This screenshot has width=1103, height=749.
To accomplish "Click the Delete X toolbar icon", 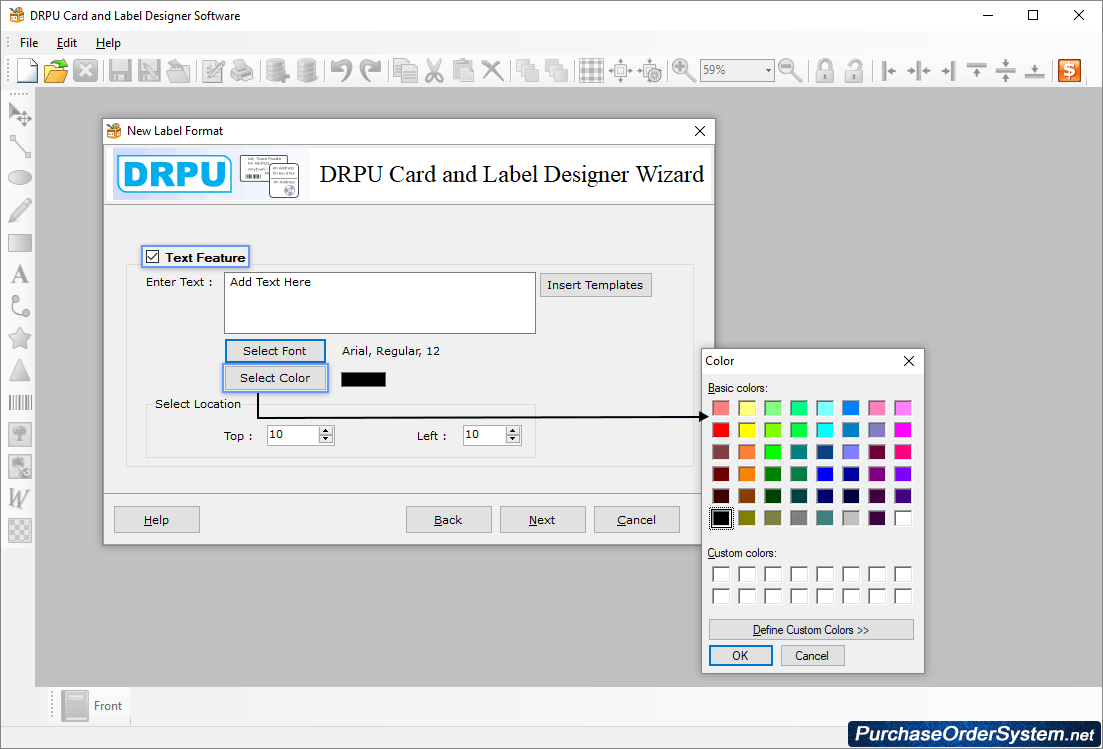I will point(492,70).
